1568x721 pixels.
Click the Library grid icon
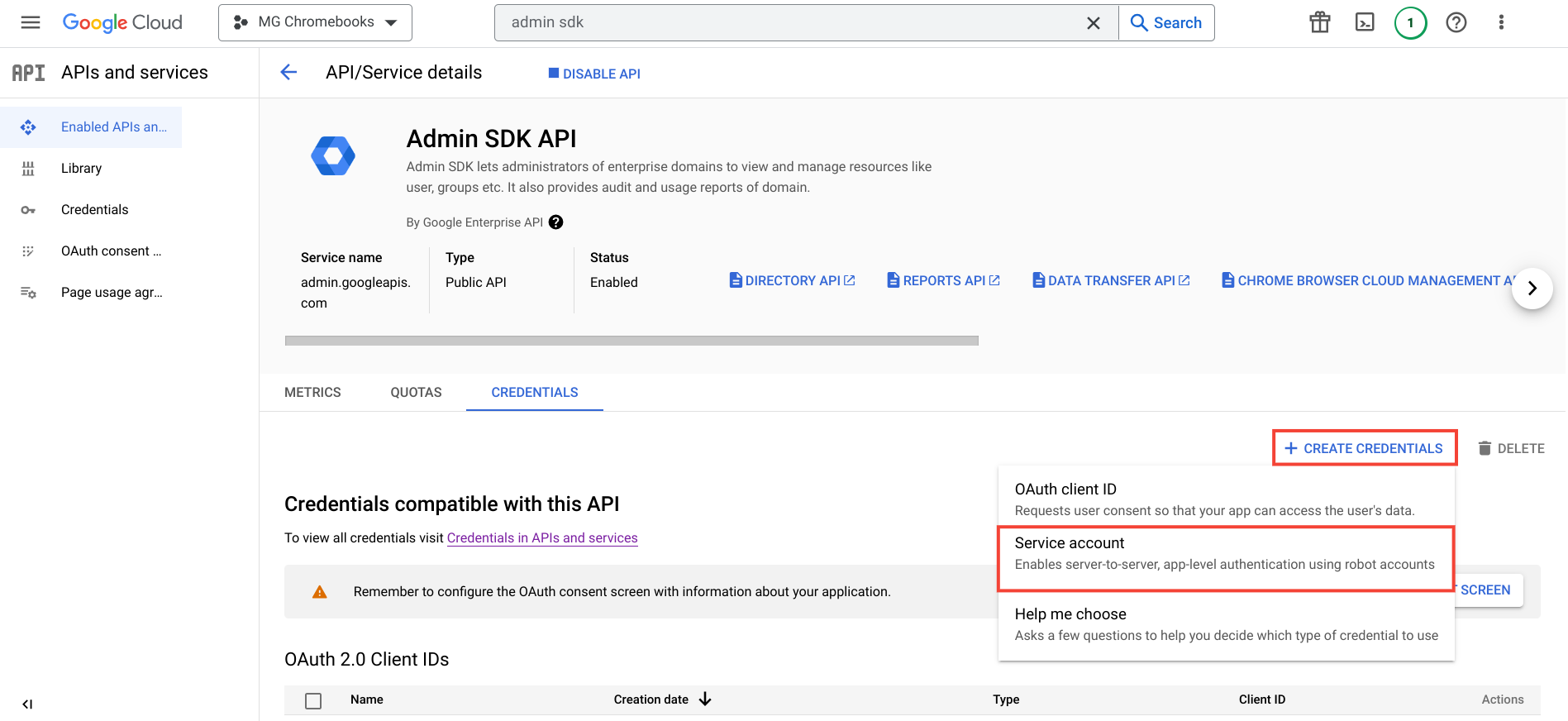[28, 169]
